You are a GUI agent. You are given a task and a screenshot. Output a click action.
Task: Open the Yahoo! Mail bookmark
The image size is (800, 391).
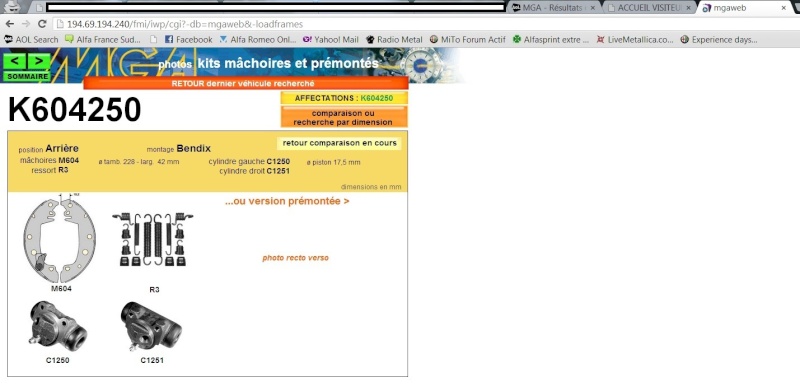coord(331,39)
